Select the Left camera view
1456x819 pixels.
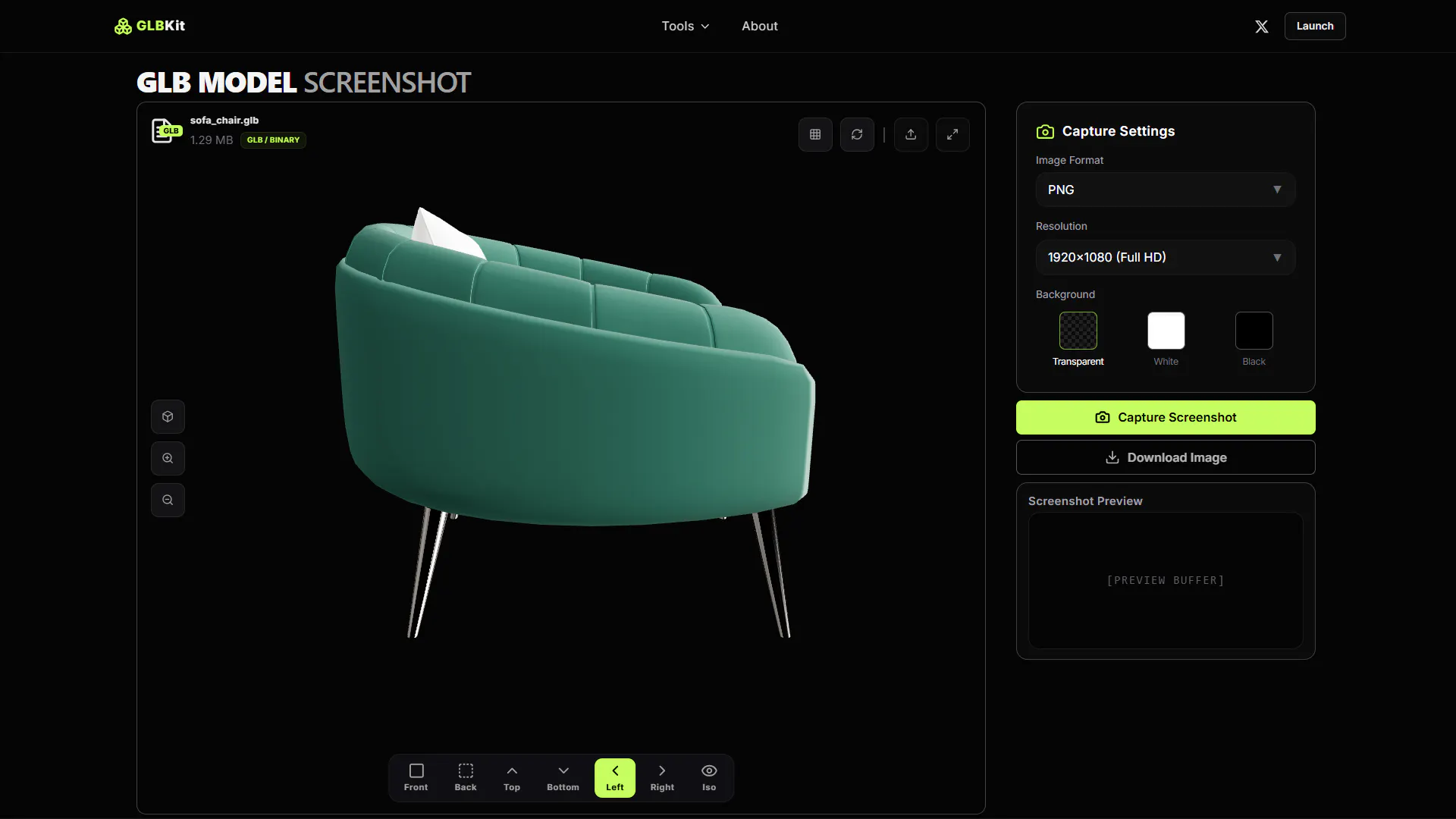click(615, 777)
